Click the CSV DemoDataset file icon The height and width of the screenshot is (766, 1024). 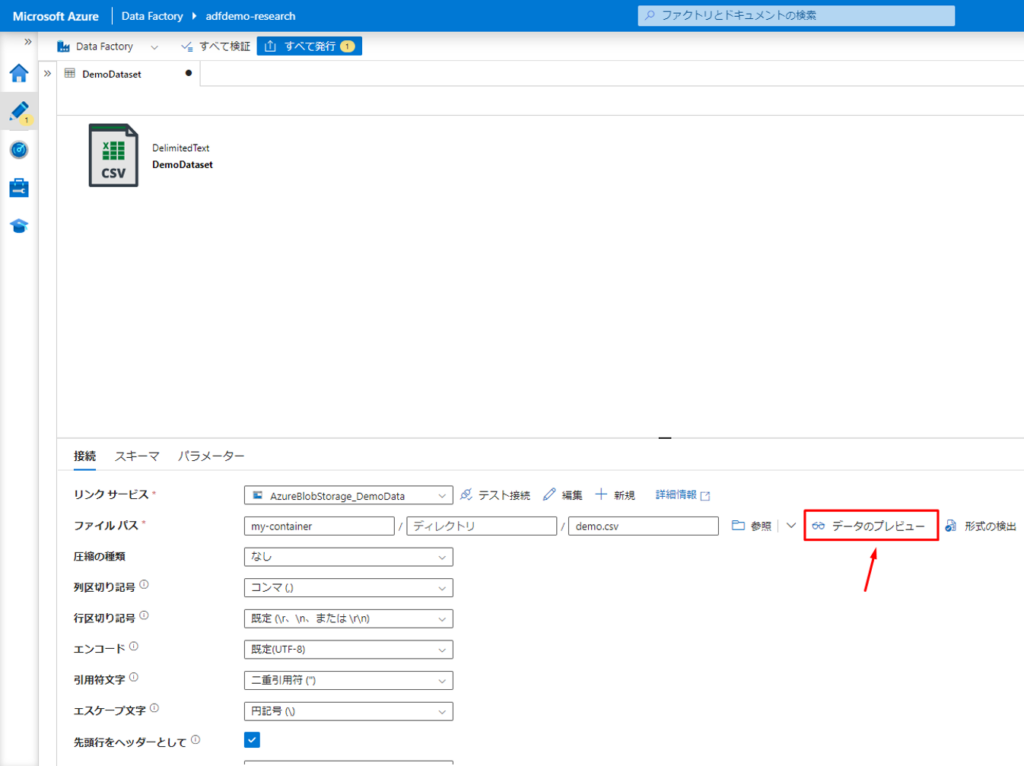click(113, 155)
